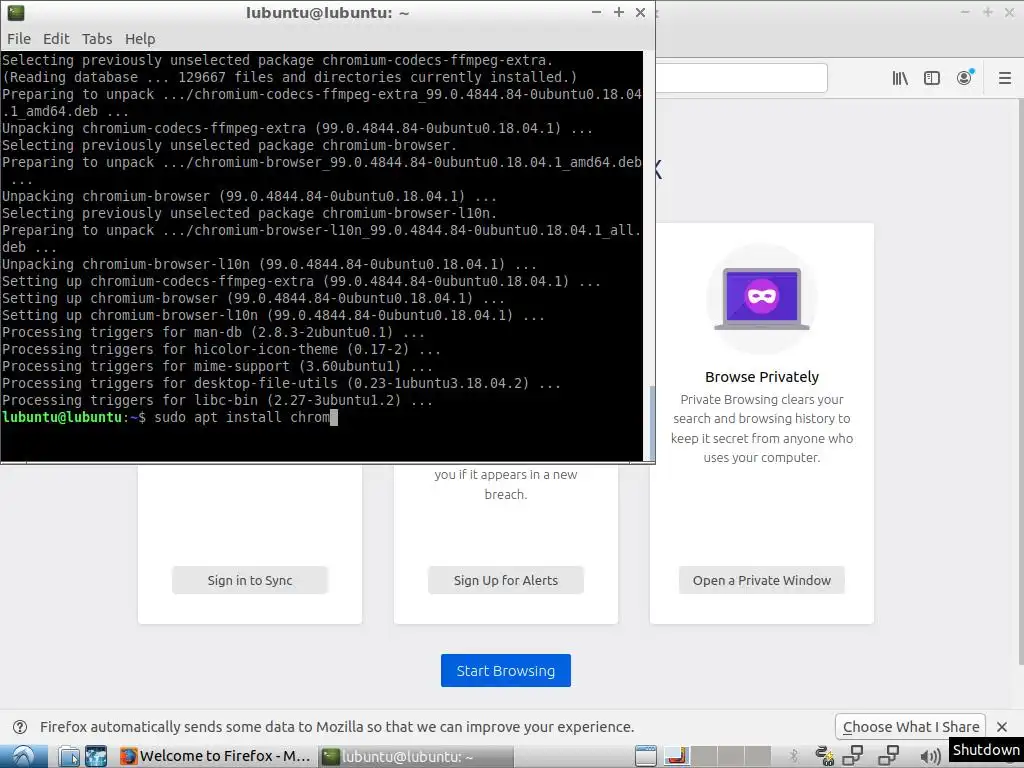Toggle Firefox sidebar icon
The width and height of the screenshot is (1024, 768).
tap(932, 78)
